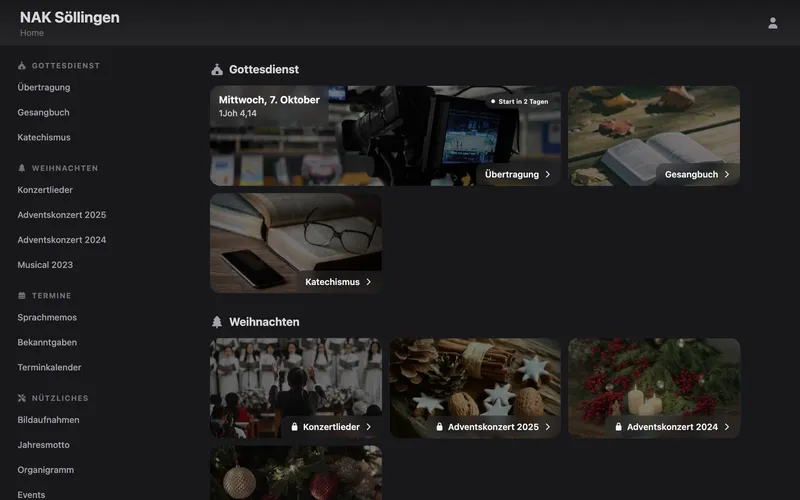
Task: Click the Adventskonzert 2025 card label button
Action: click(493, 427)
